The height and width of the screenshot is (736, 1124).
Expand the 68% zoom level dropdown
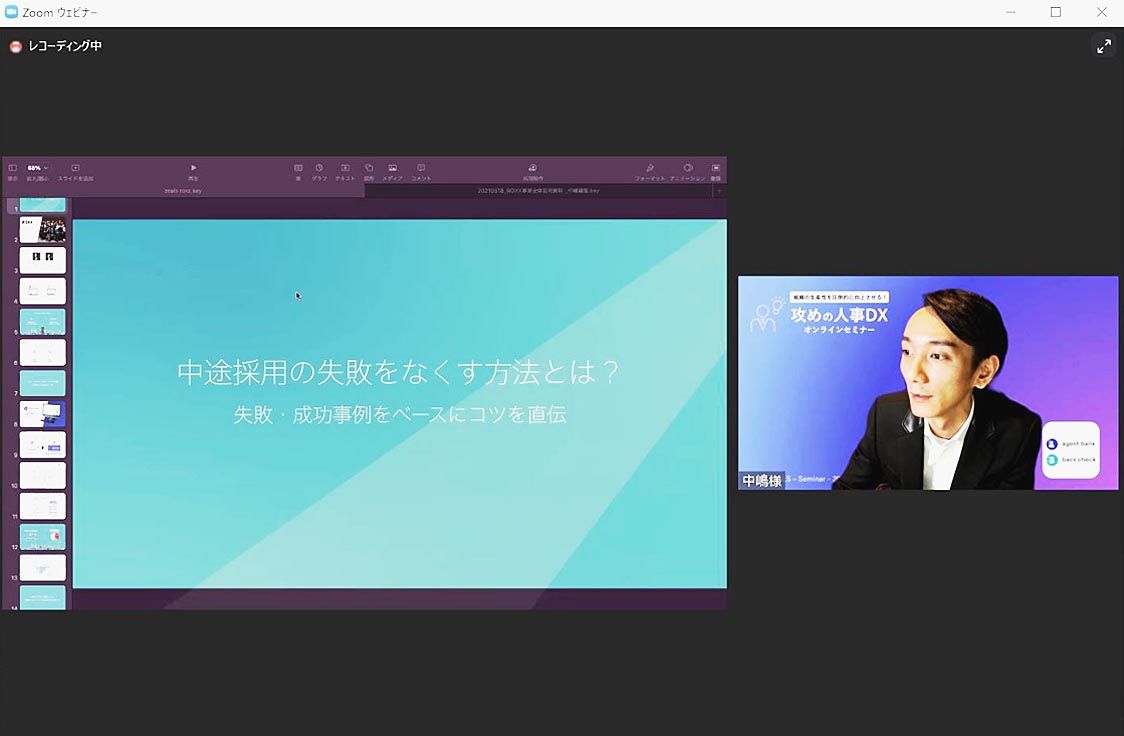pyautogui.click(x=38, y=168)
